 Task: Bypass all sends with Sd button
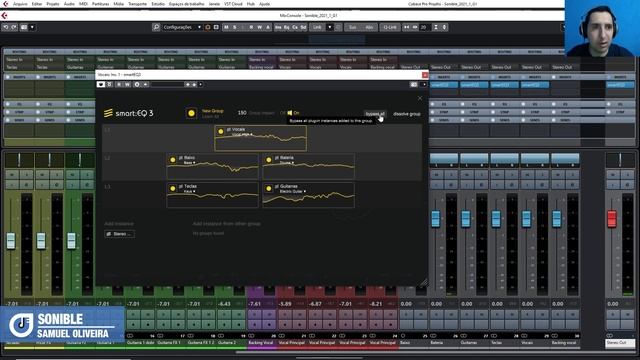pos(303,27)
